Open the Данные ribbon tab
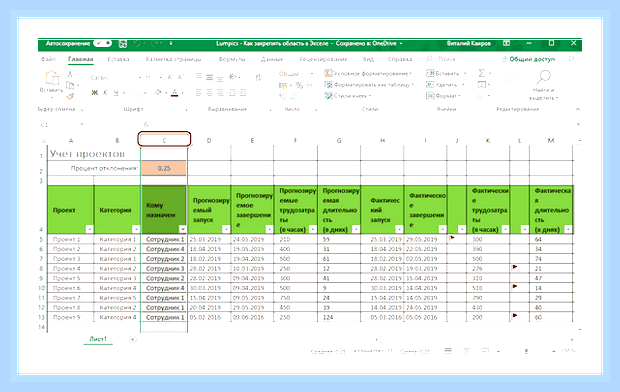The width and height of the screenshot is (620, 392). (272, 59)
